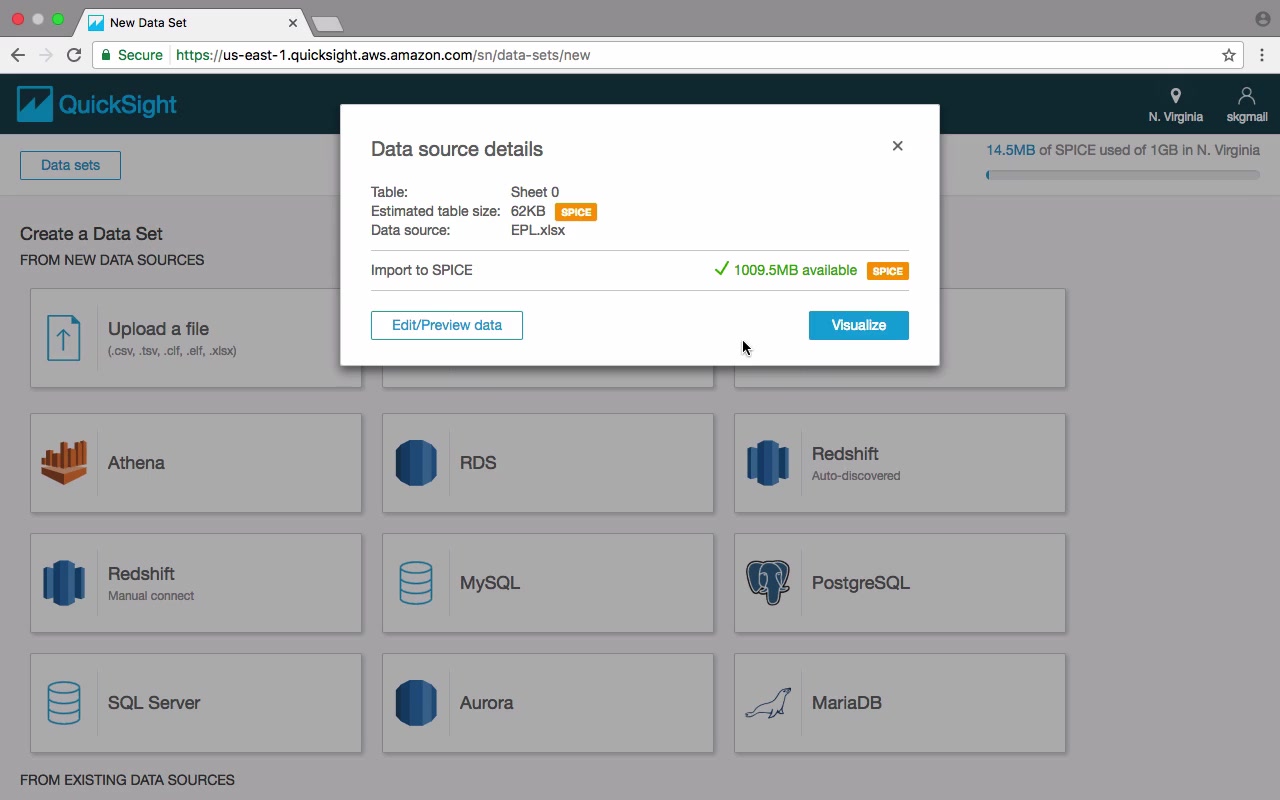Go to Data sets

tap(70, 165)
